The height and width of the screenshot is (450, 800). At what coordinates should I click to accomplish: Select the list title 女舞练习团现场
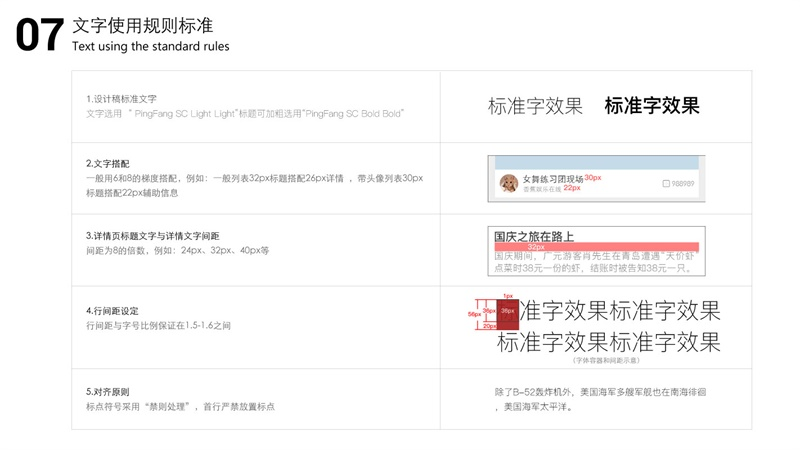click(x=553, y=179)
